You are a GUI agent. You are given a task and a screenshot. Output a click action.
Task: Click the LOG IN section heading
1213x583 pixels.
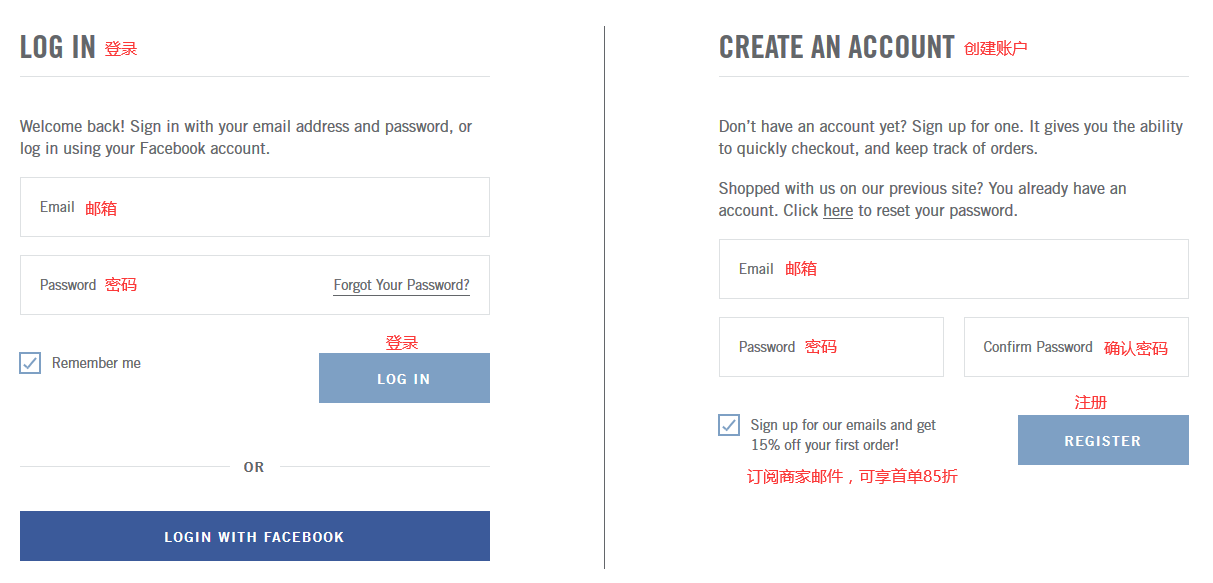58,47
